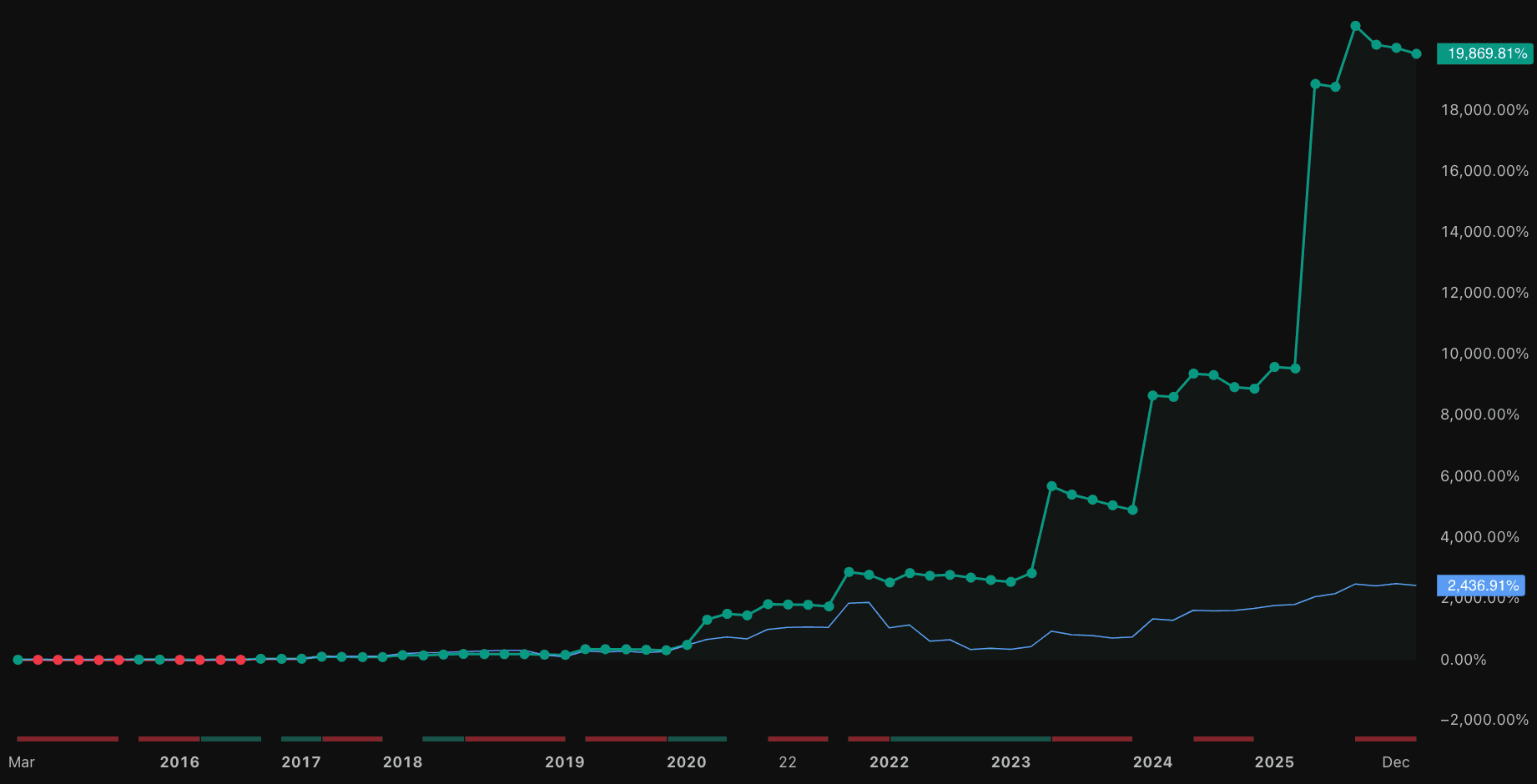Select the green marker above the 2023 label

click(1010, 582)
